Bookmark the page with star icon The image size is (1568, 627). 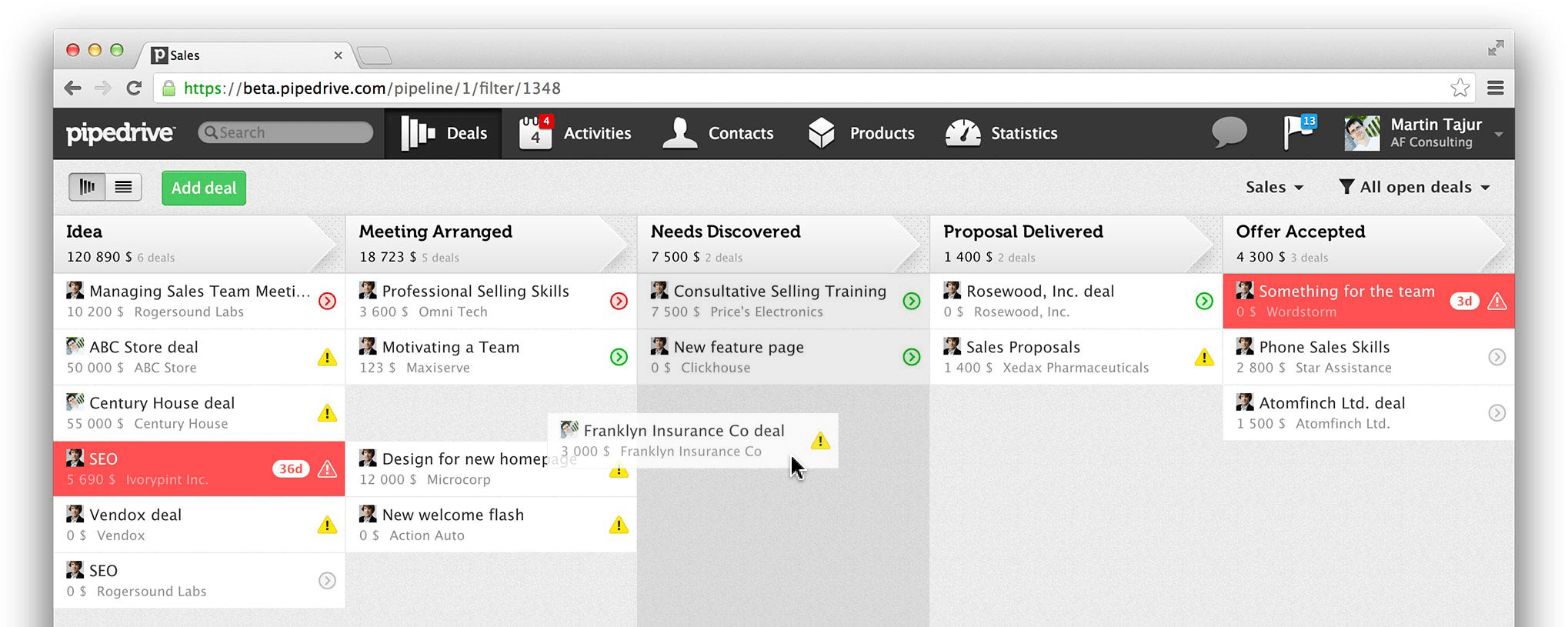pyautogui.click(x=1460, y=88)
